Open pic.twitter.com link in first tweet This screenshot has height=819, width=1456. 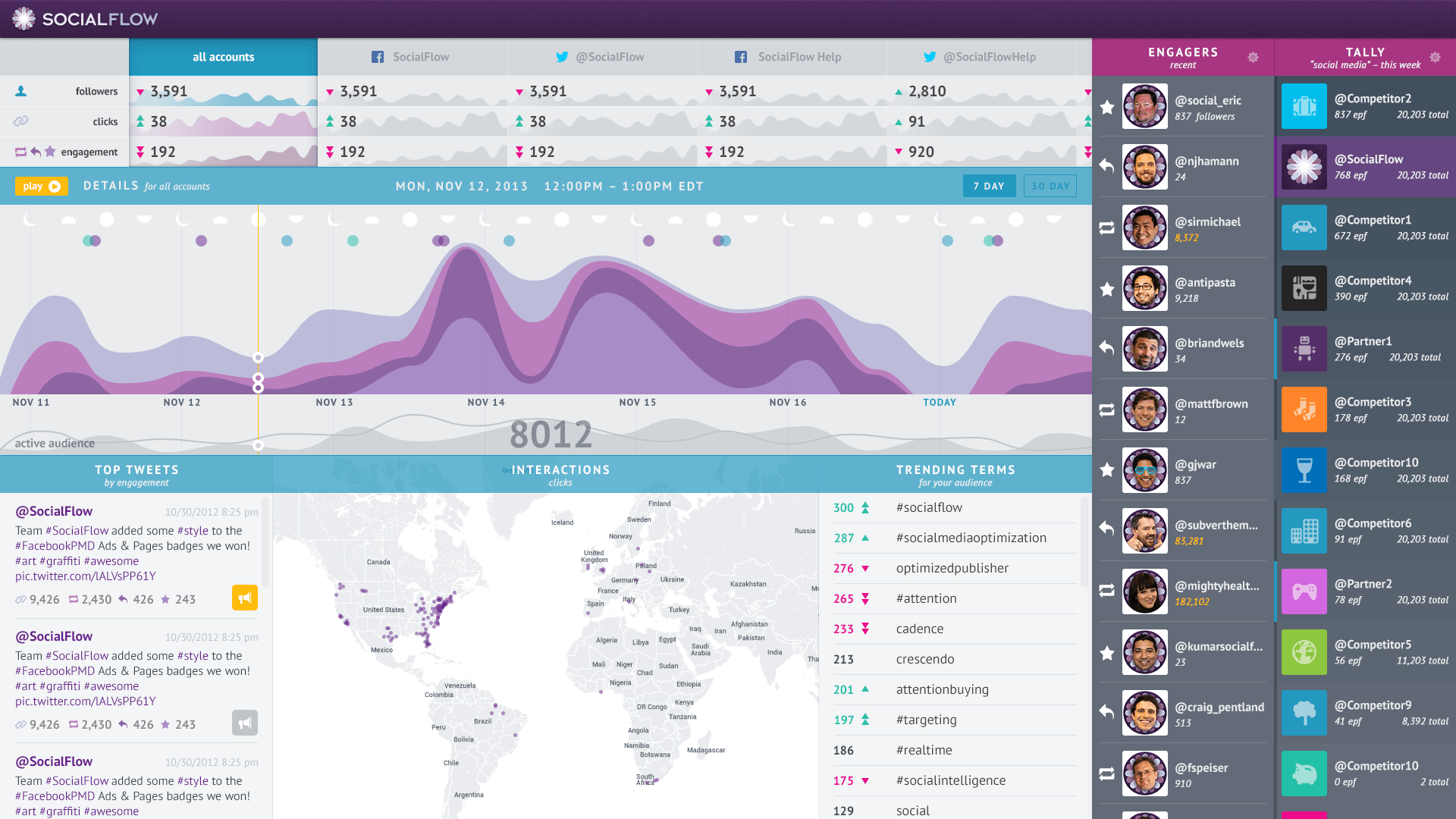click(86, 576)
